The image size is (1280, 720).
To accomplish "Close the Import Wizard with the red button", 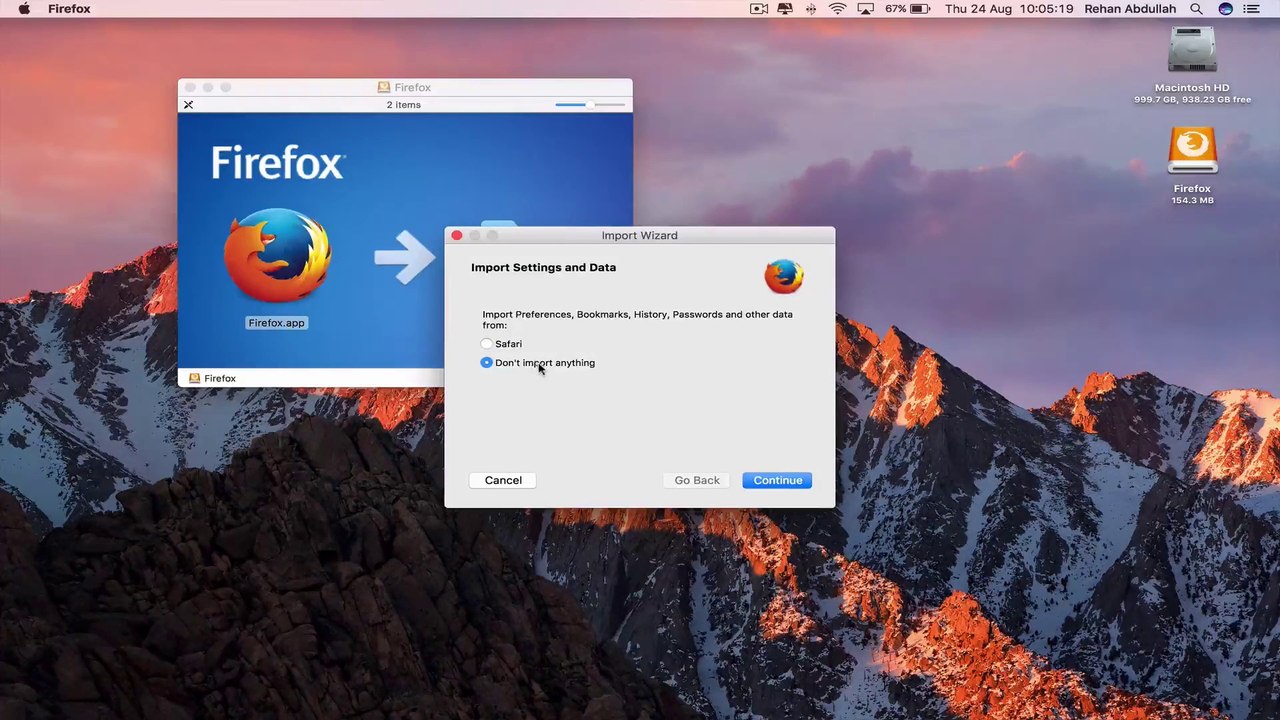I will 457,236.
